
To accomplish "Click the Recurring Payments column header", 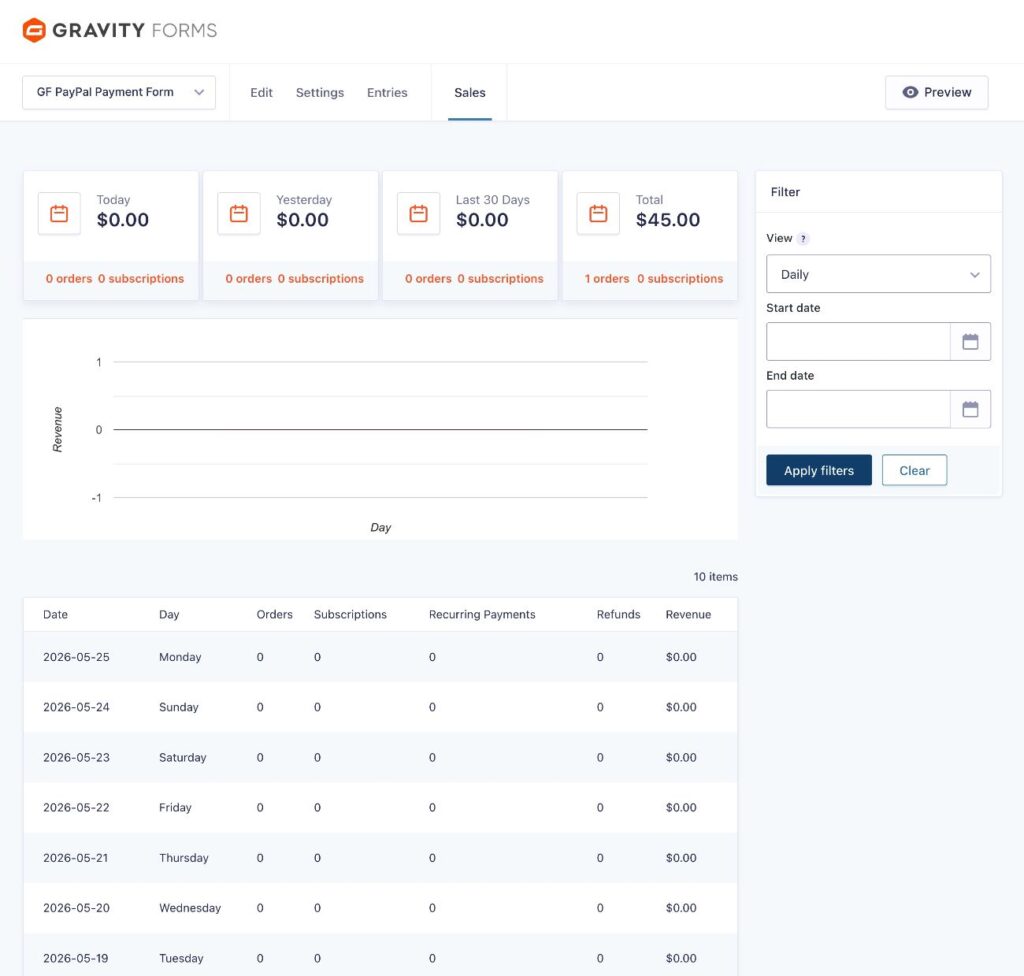I will point(482,615).
